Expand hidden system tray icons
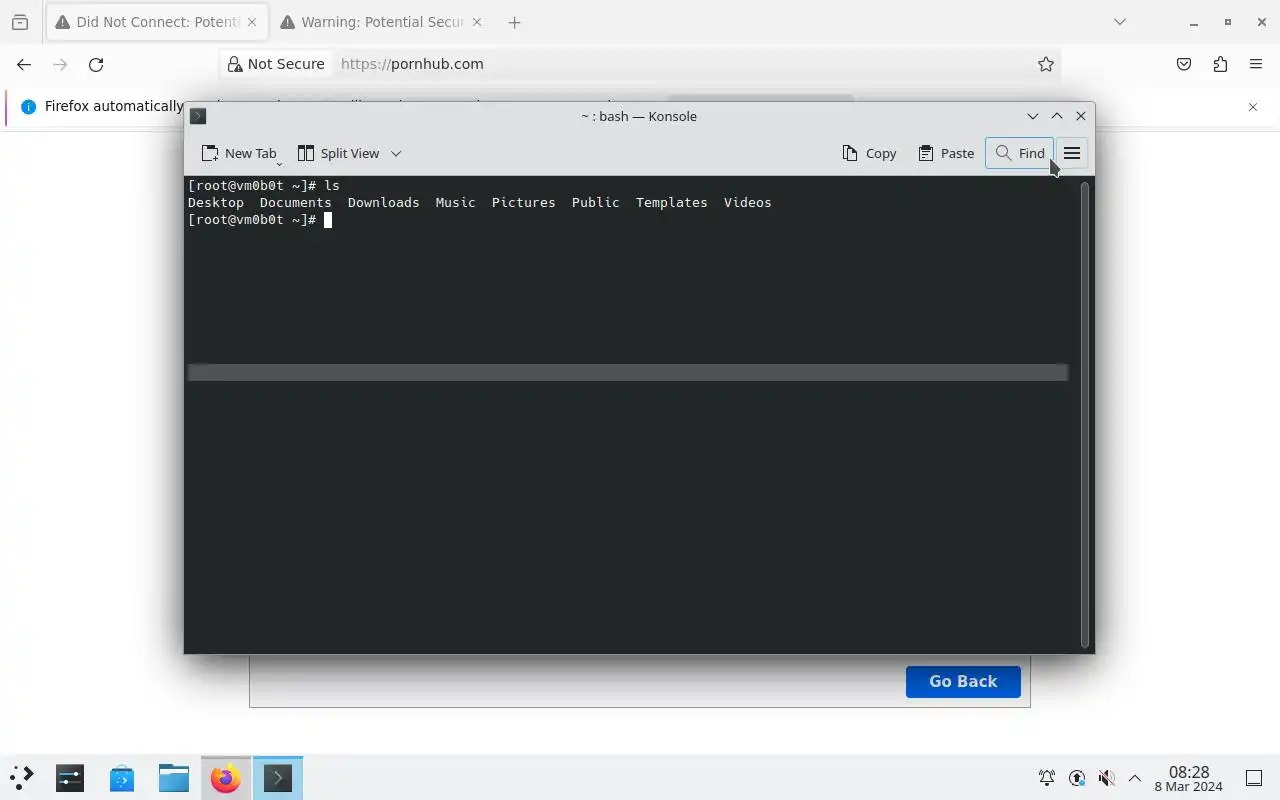 point(1135,778)
